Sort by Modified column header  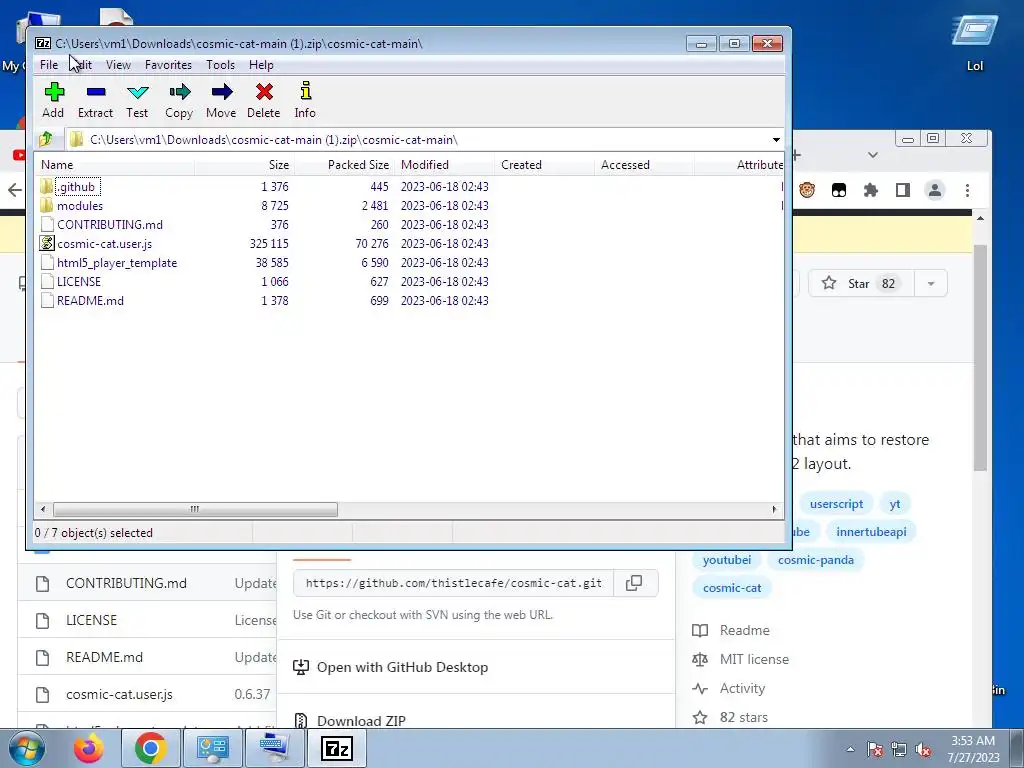pyautogui.click(x=444, y=165)
